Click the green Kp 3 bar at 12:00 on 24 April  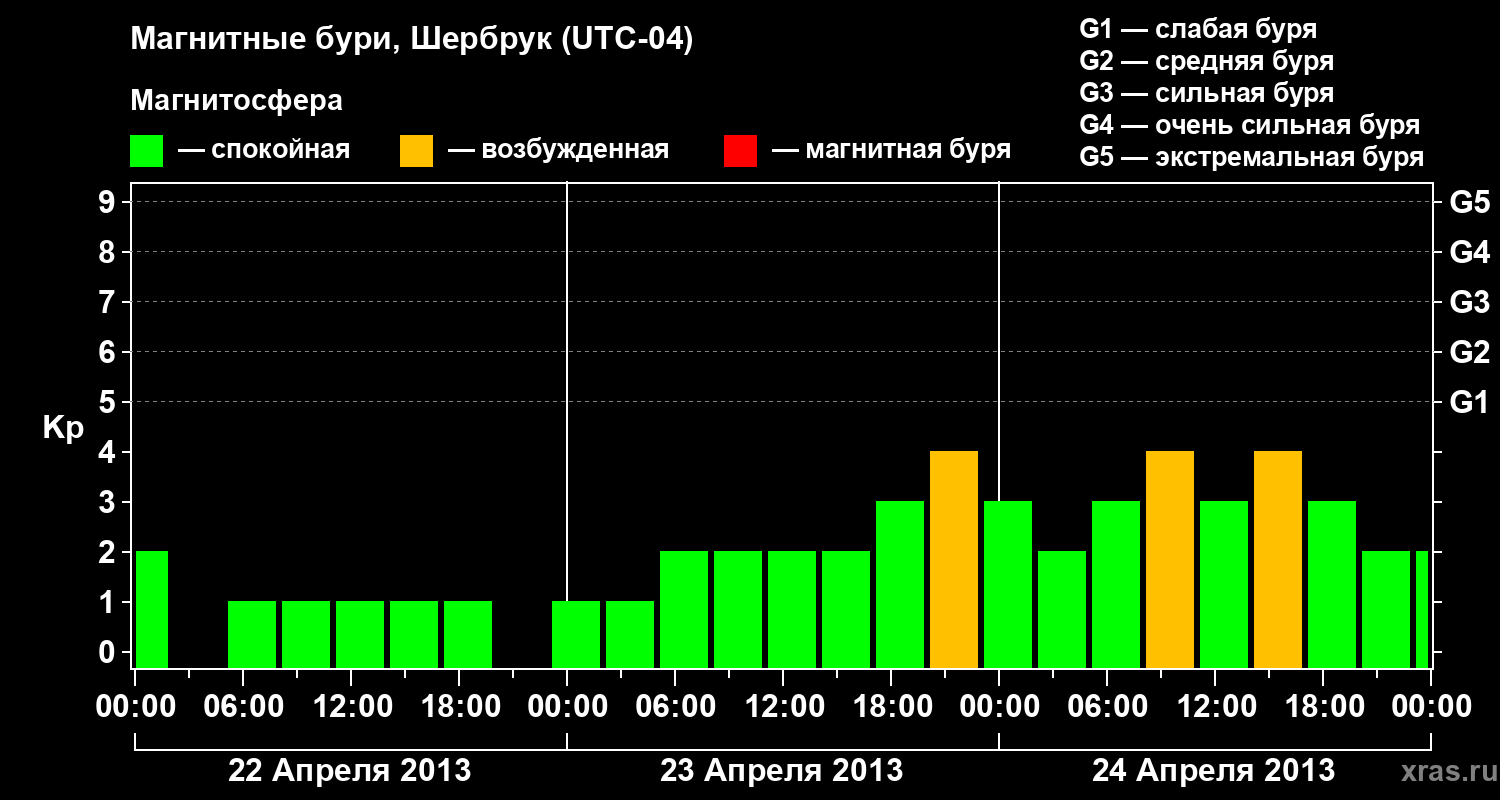click(1224, 585)
